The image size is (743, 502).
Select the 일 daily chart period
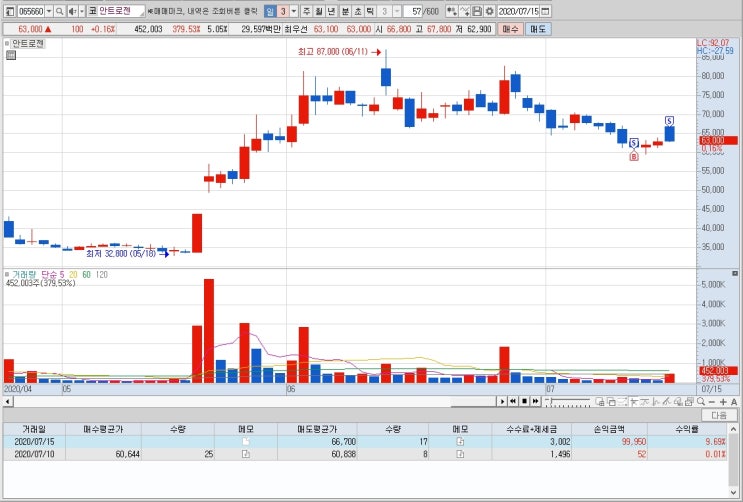[x=270, y=11]
